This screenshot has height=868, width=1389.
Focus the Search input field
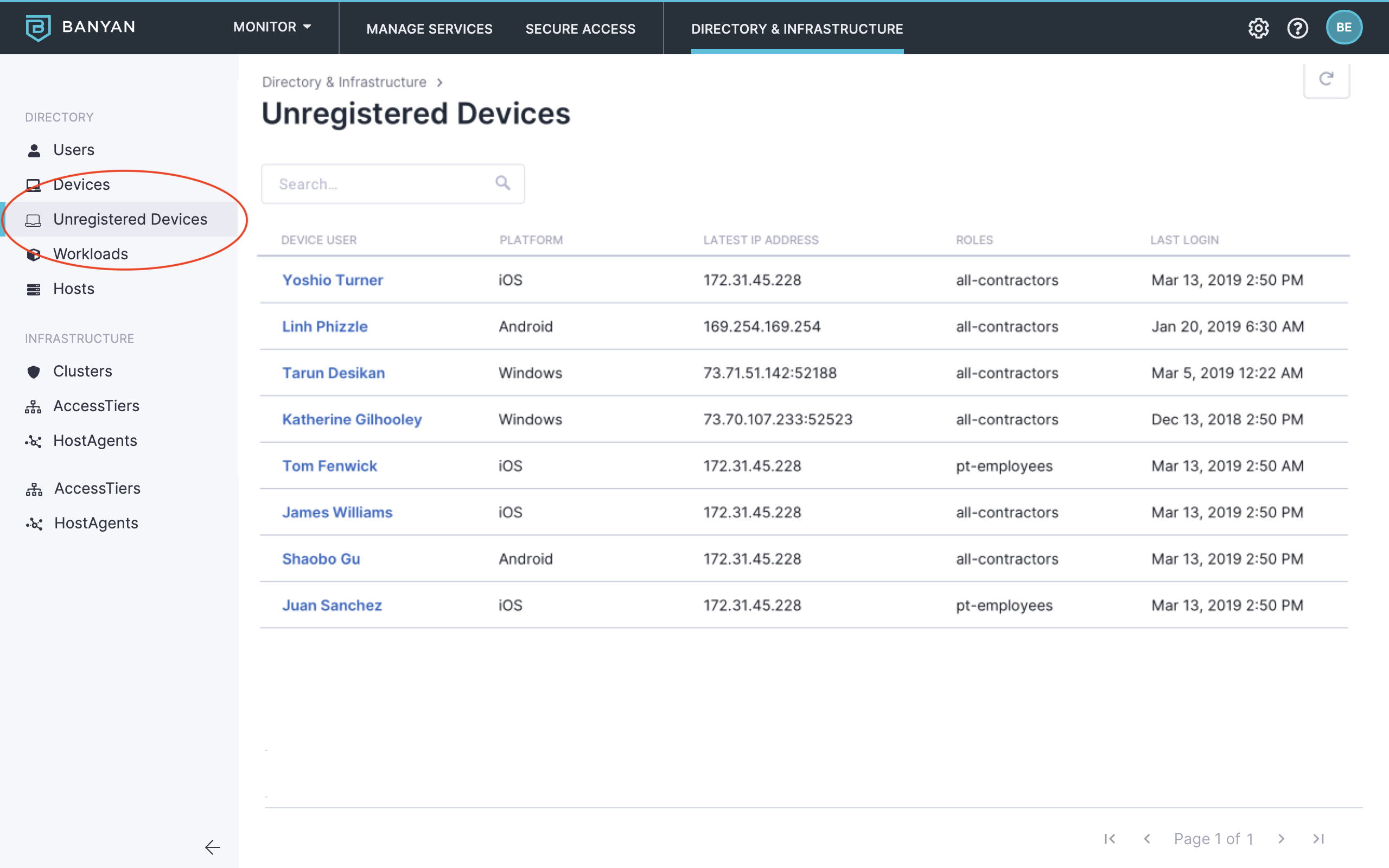(x=379, y=184)
